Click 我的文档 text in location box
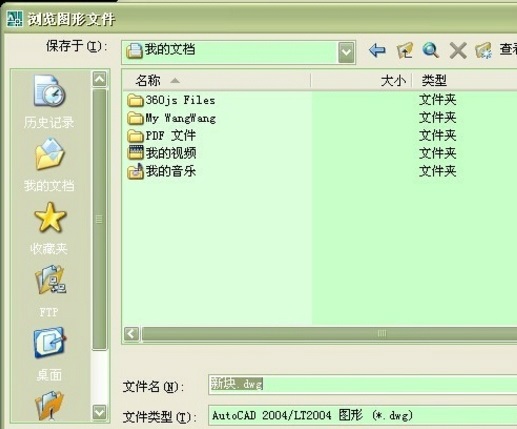Image resolution: width=517 pixels, height=429 pixels. pos(170,50)
